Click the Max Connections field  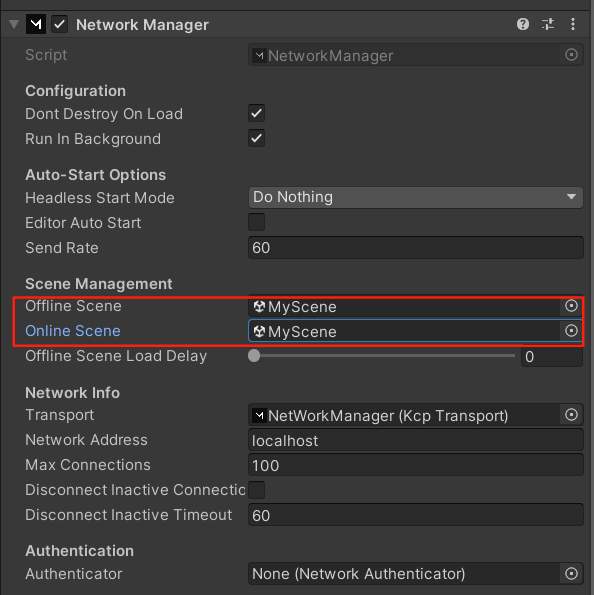pos(416,465)
